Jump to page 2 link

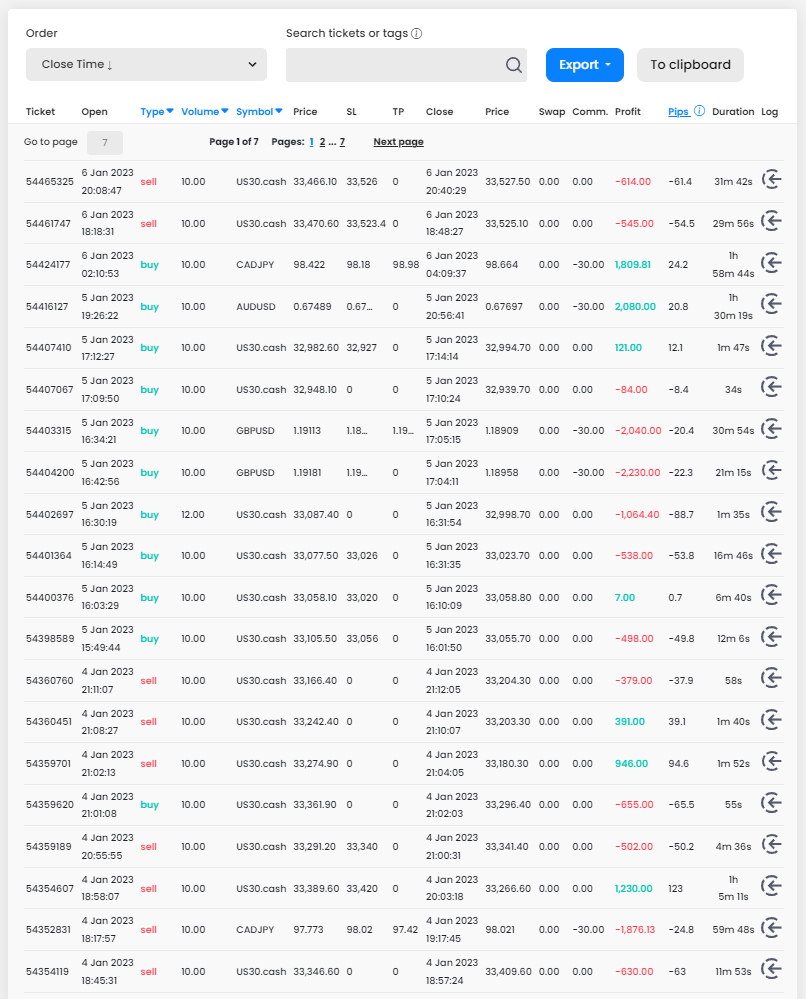click(322, 142)
